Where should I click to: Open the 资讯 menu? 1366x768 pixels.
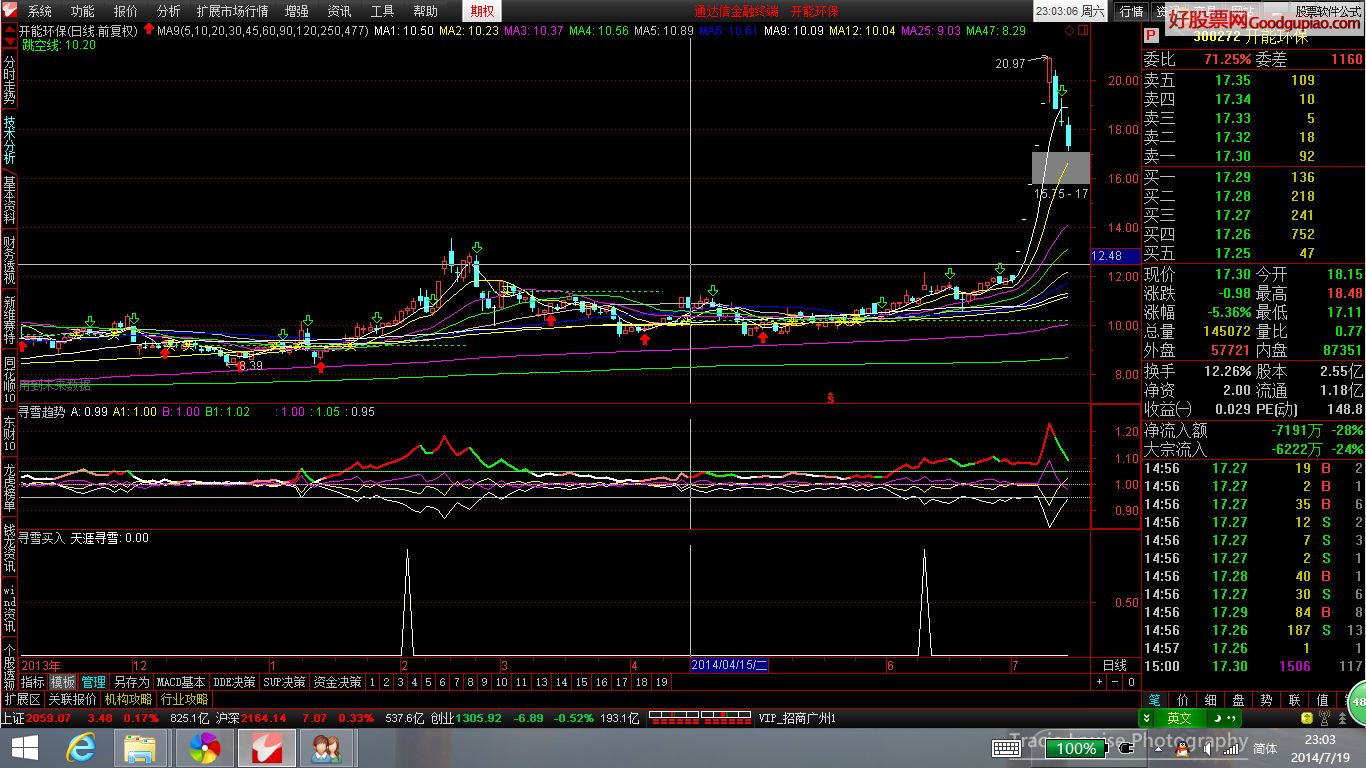click(340, 11)
